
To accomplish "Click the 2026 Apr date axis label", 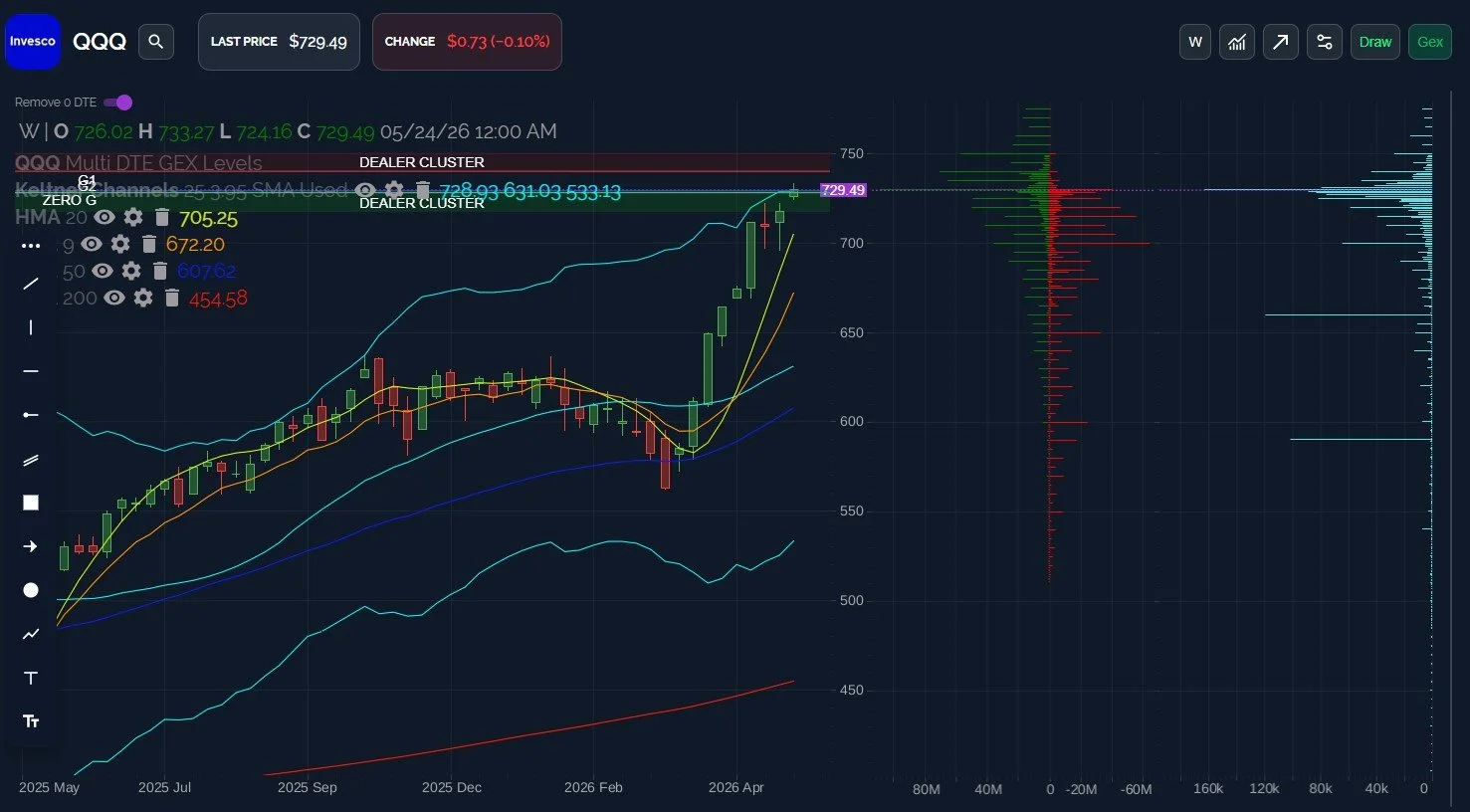I will (x=736, y=787).
